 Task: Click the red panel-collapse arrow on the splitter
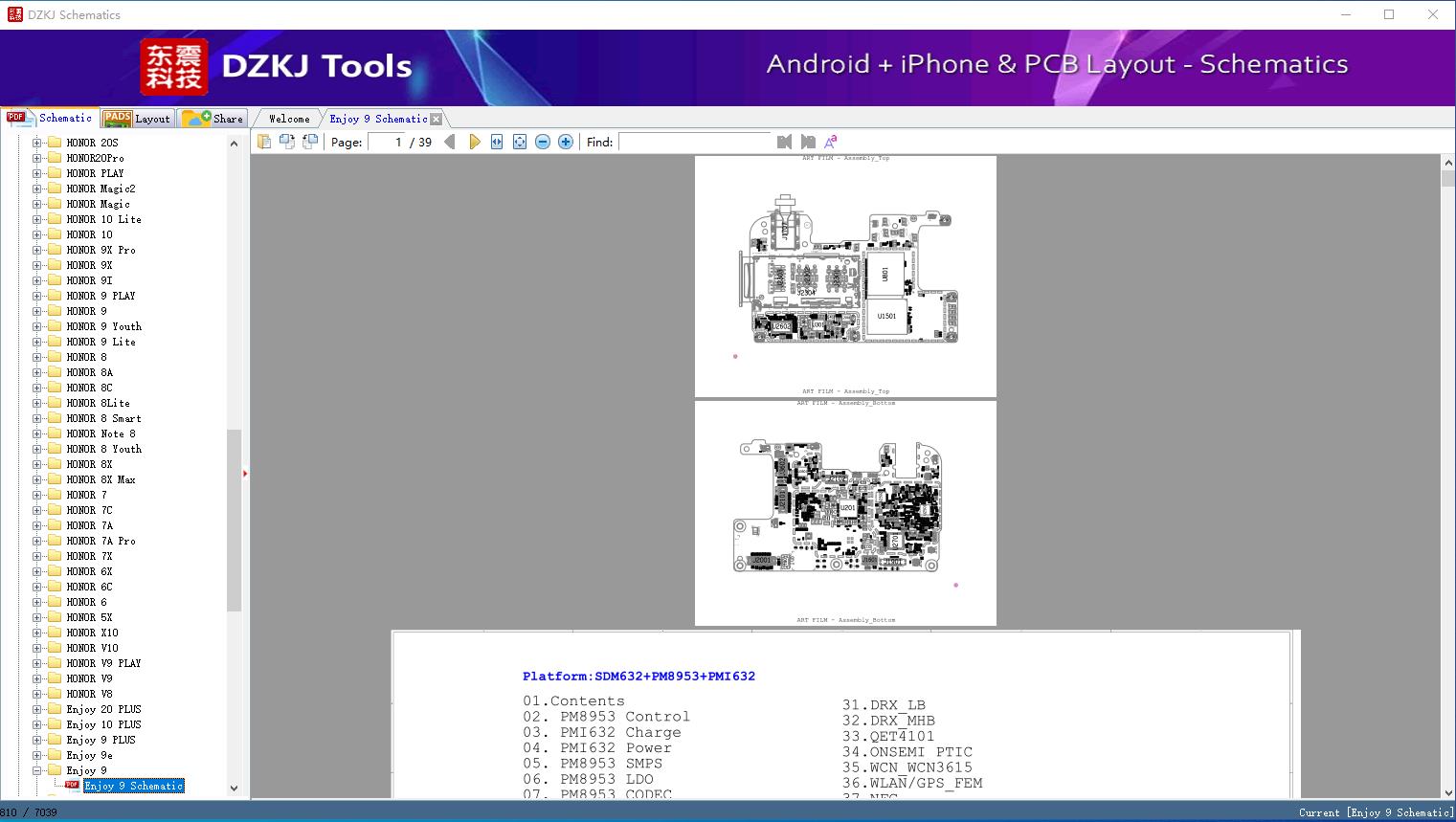[245, 474]
